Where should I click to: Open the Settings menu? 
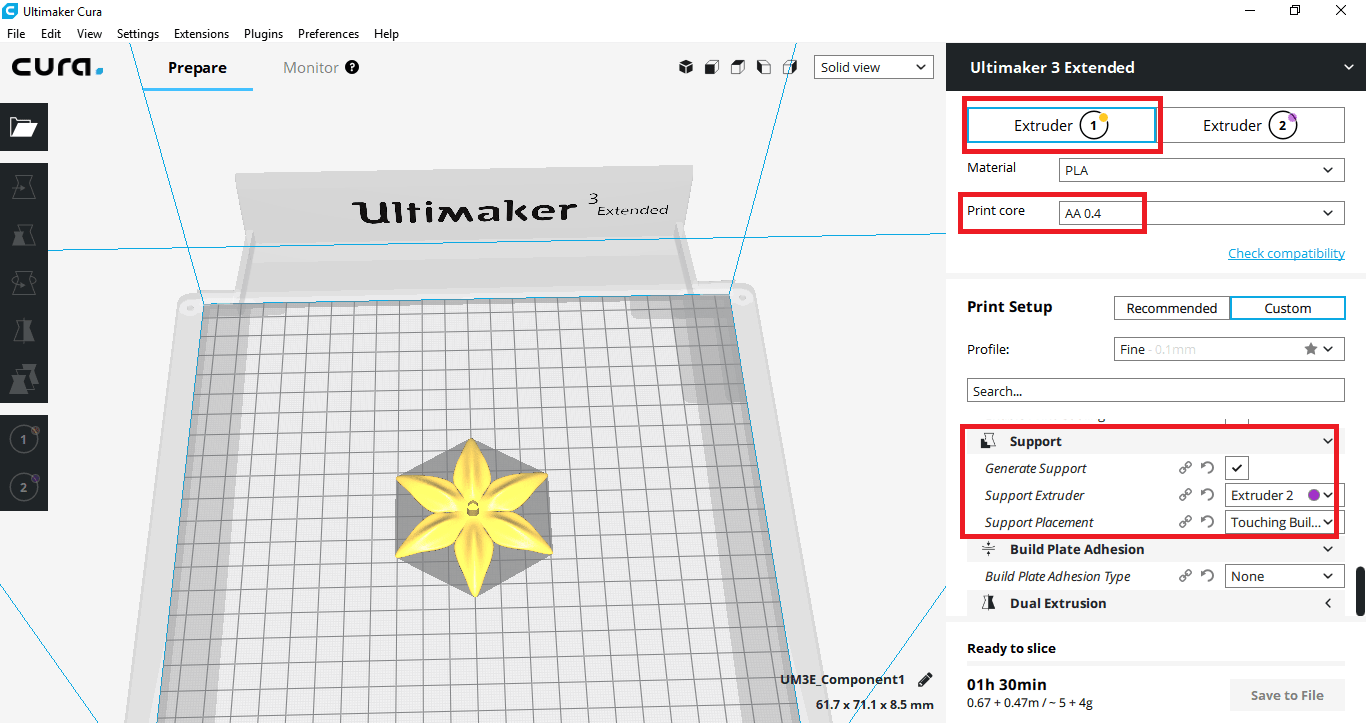pos(138,33)
